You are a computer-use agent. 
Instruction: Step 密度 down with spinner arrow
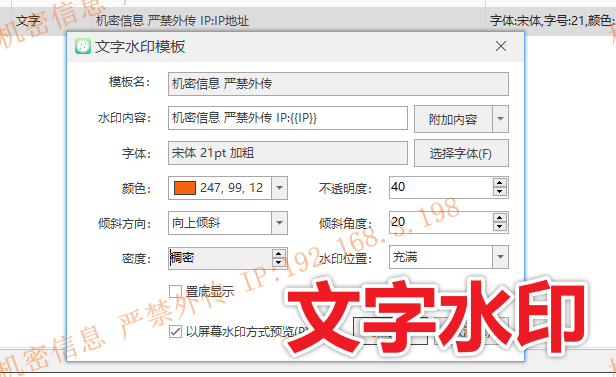point(279,262)
